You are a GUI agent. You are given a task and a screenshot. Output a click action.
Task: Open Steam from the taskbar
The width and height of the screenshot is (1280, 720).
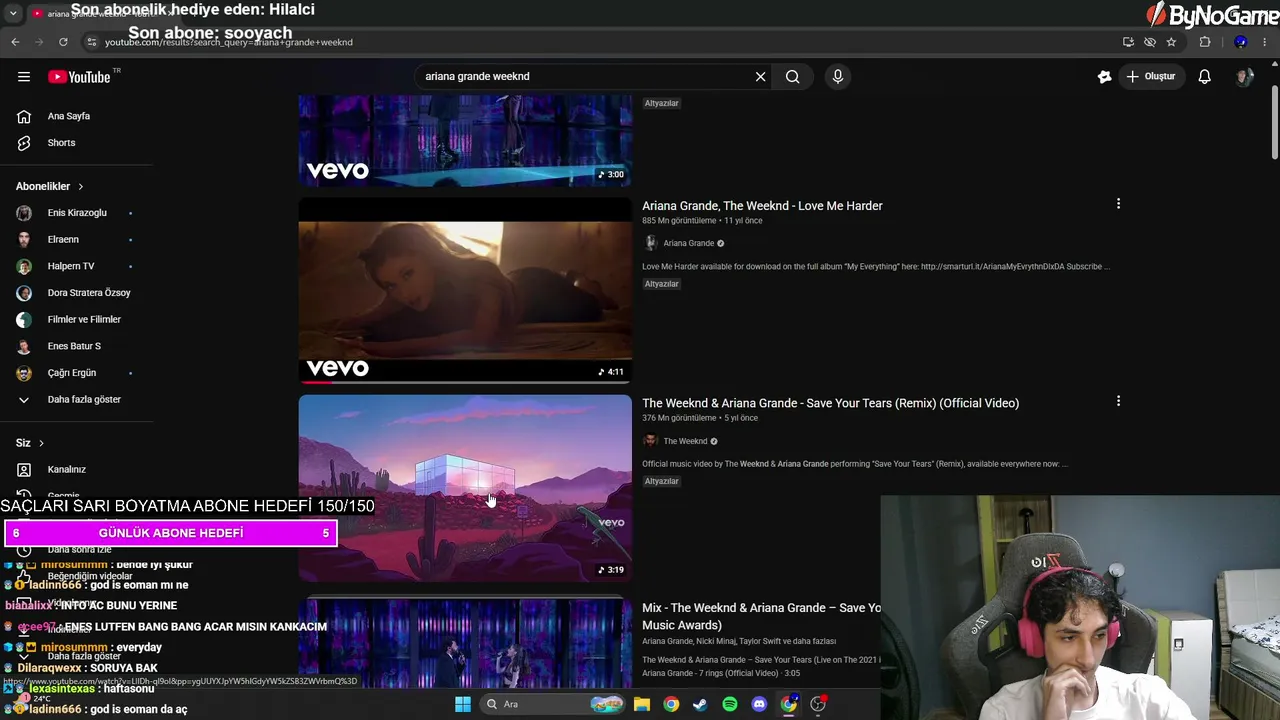[700, 704]
